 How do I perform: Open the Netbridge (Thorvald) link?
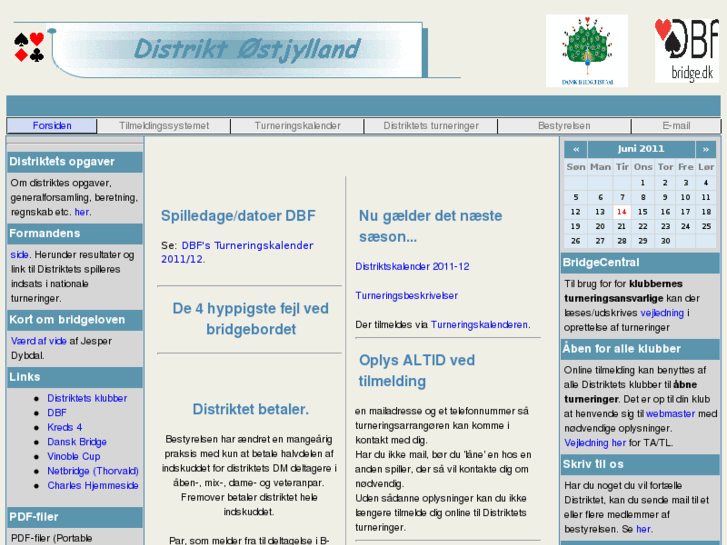tap(93, 471)
